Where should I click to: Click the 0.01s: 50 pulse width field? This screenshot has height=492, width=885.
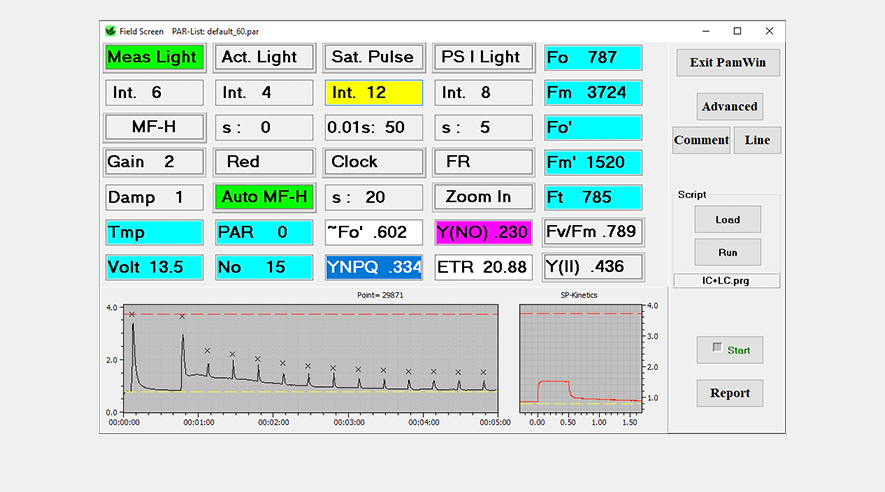pos(373,128)
